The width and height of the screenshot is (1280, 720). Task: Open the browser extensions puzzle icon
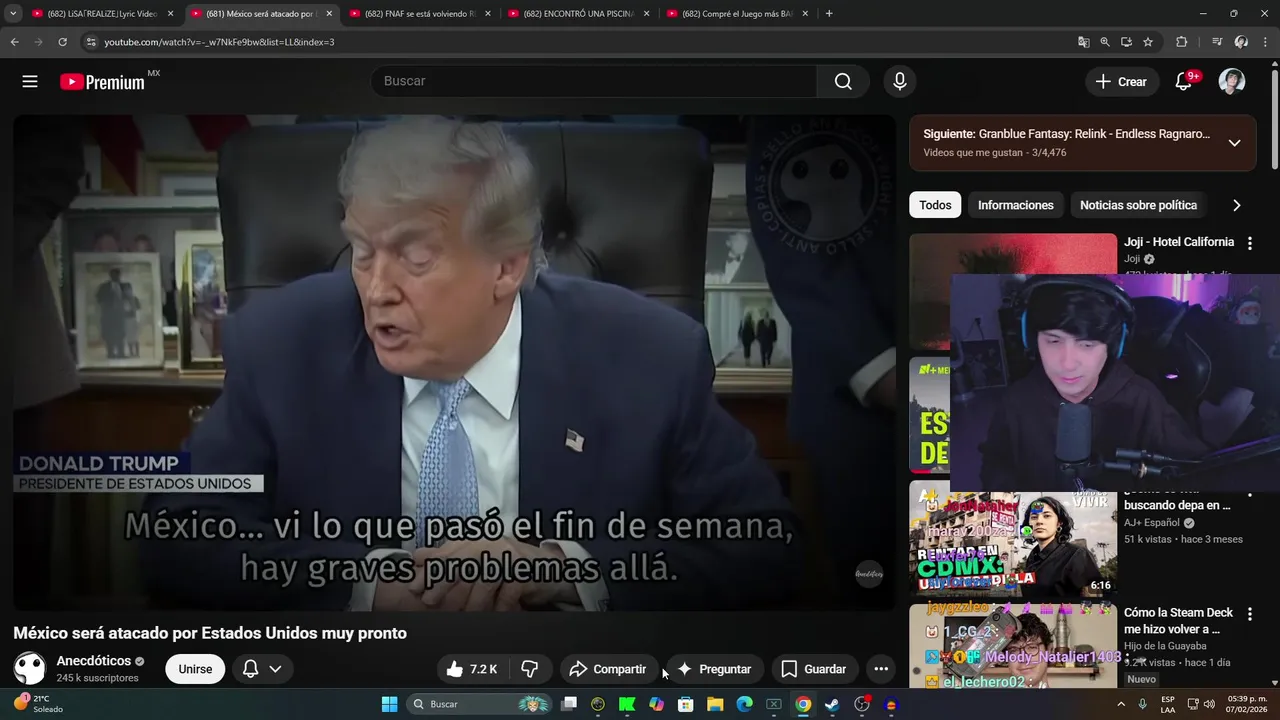1181,42
